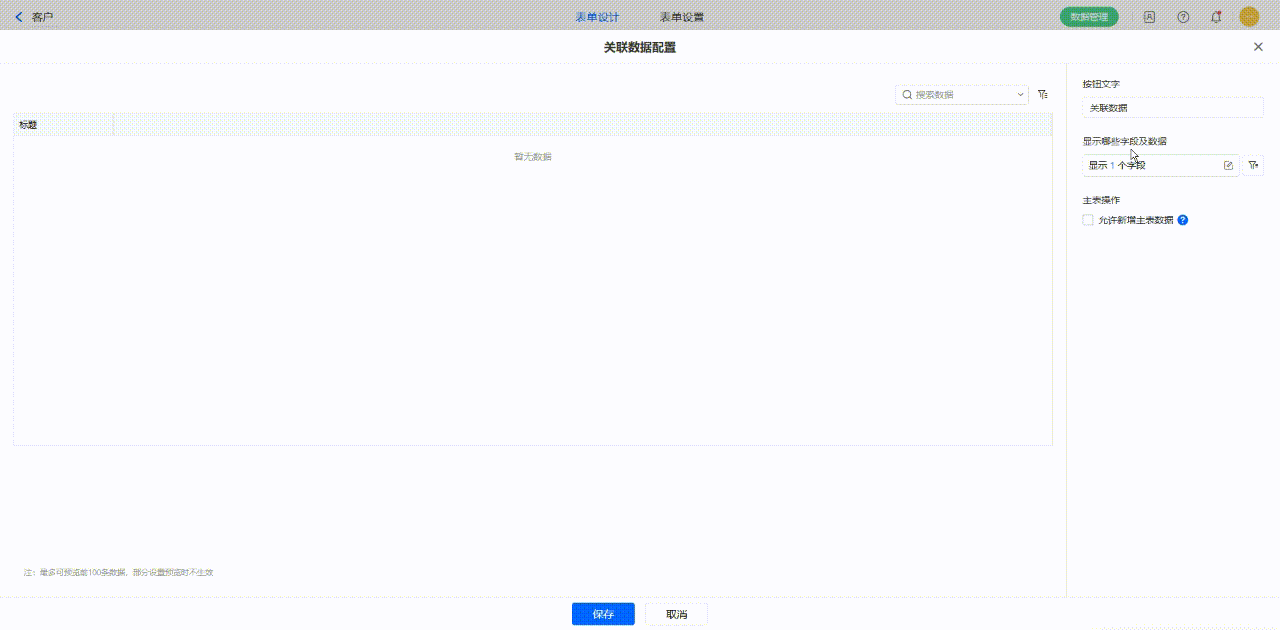The width and height of the screenshot is (1280, 630).
Task: Edit the 按钮文字 input showing 关联数据
Action: 1173,108
